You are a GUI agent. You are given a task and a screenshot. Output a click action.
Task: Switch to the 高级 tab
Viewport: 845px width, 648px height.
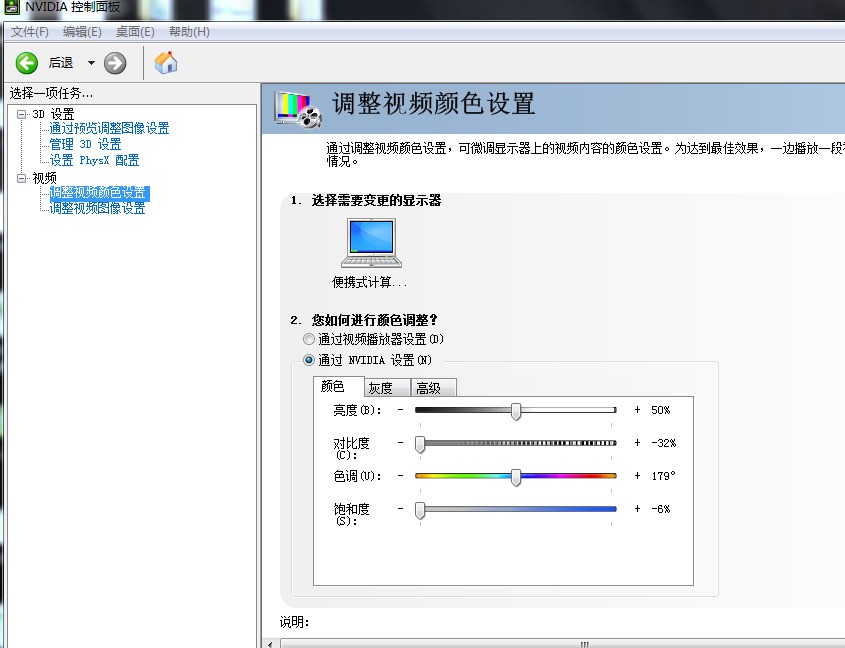tap(433, 388)
